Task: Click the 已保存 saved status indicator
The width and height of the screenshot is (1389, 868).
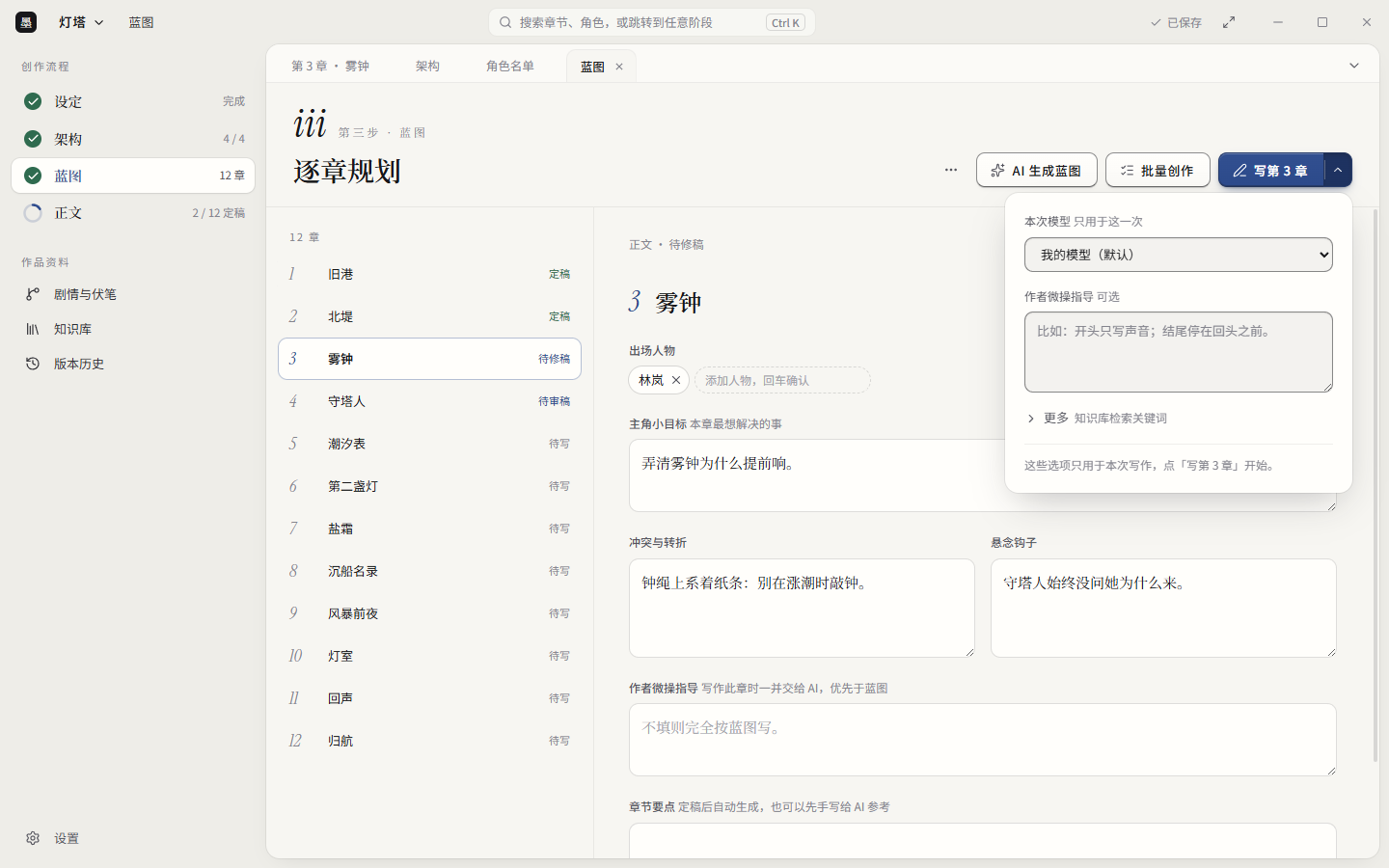Action: coord(1176,22)
